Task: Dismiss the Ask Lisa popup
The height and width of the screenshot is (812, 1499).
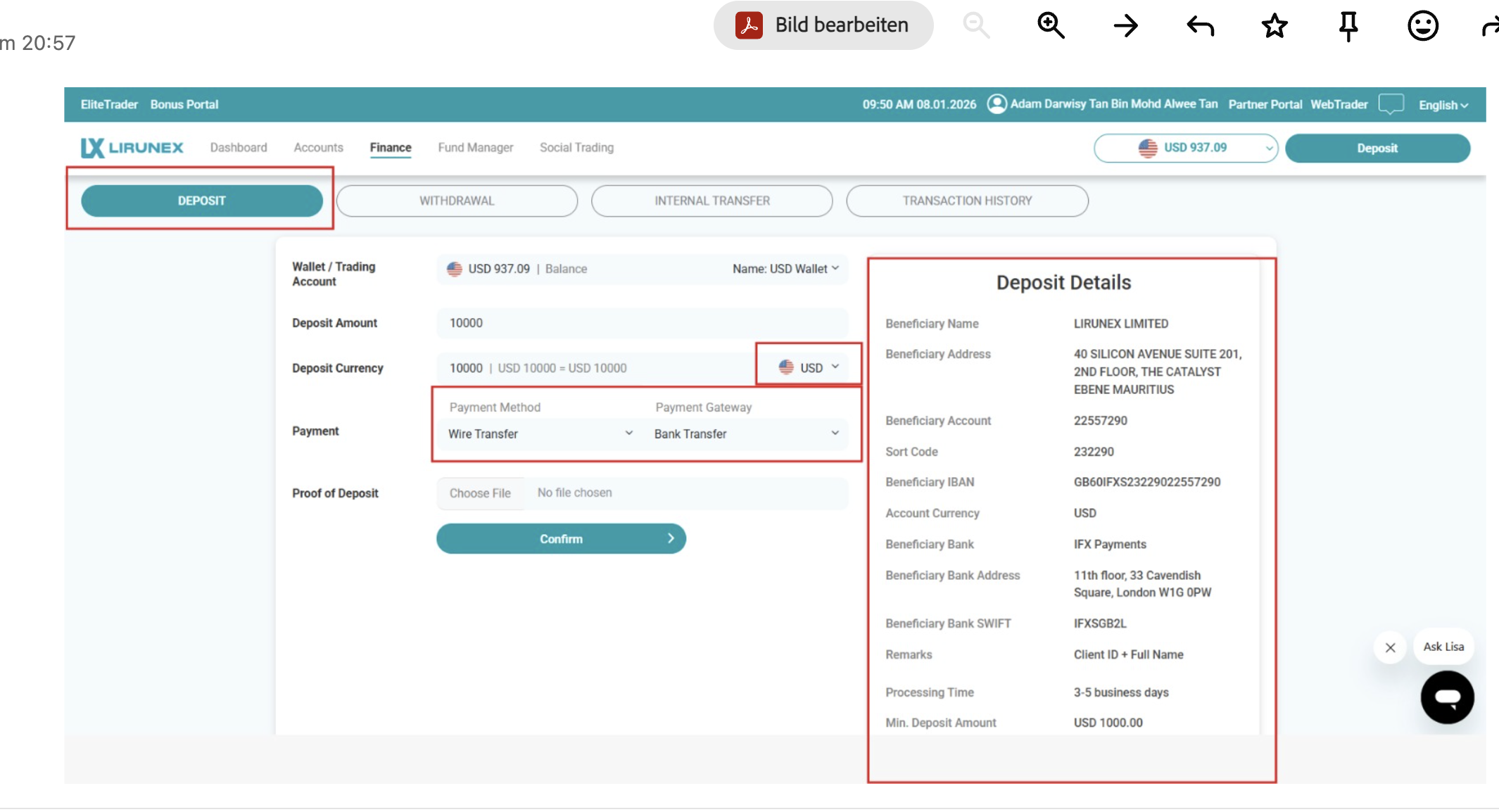Action: tap(1390, 647)
